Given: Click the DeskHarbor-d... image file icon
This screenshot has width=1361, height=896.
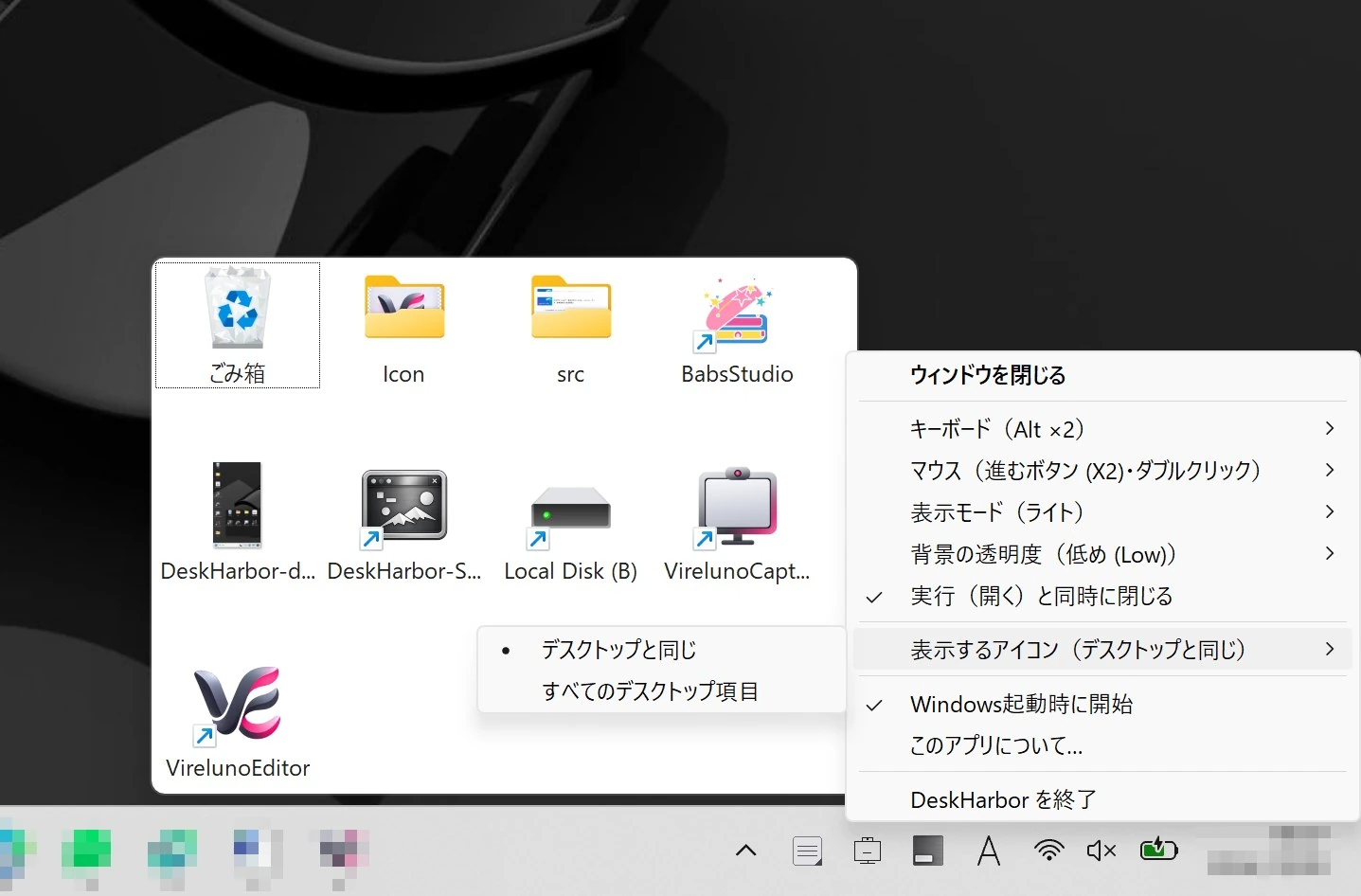Looking at the screenshot, I should coord(237,506).
